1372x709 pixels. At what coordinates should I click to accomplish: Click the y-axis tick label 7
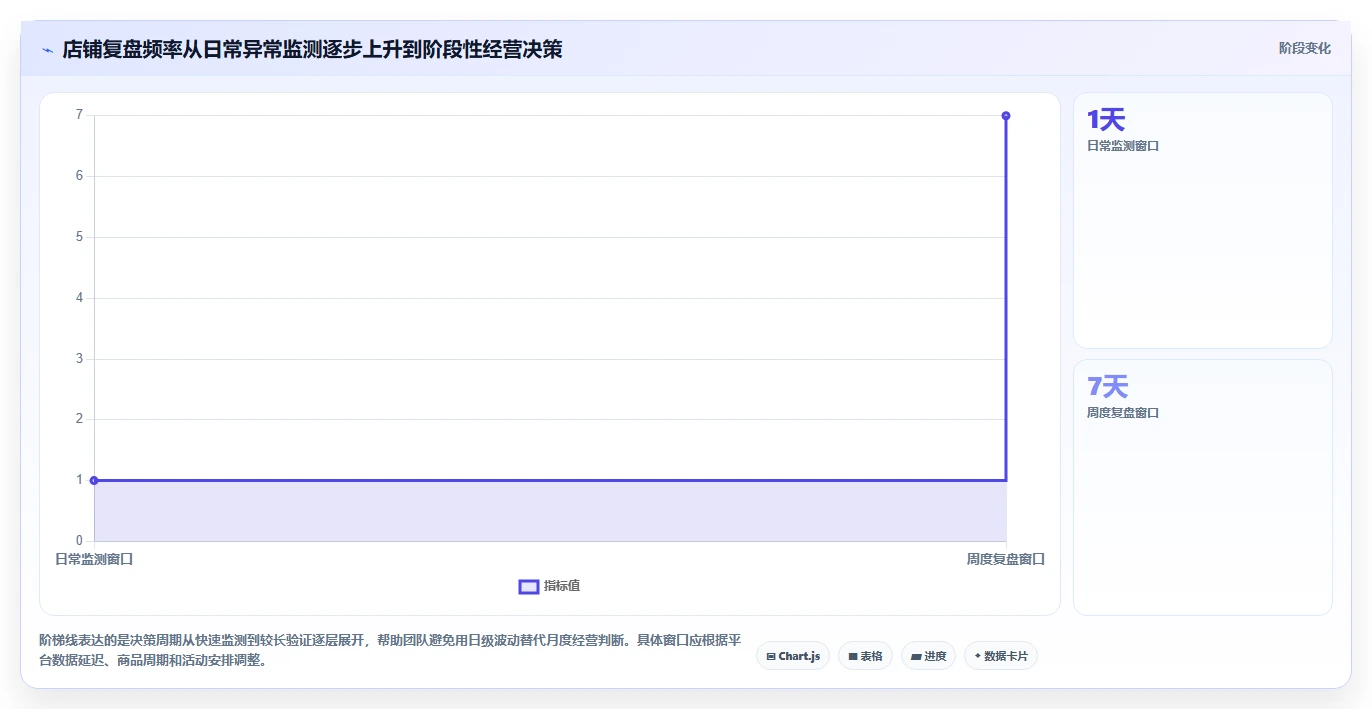[x=79, y=115]
